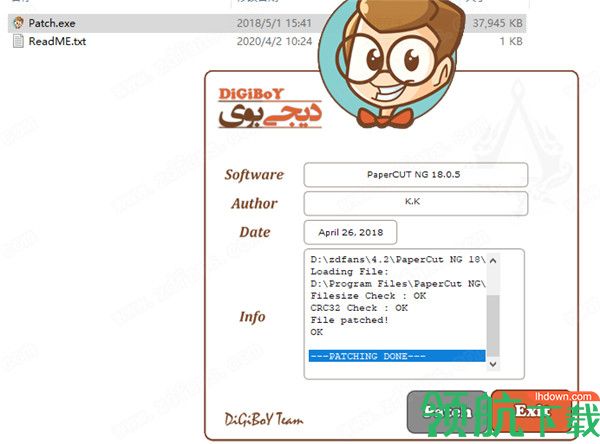Click the D:\zdfans\4.2 path log line

[398, 260]
